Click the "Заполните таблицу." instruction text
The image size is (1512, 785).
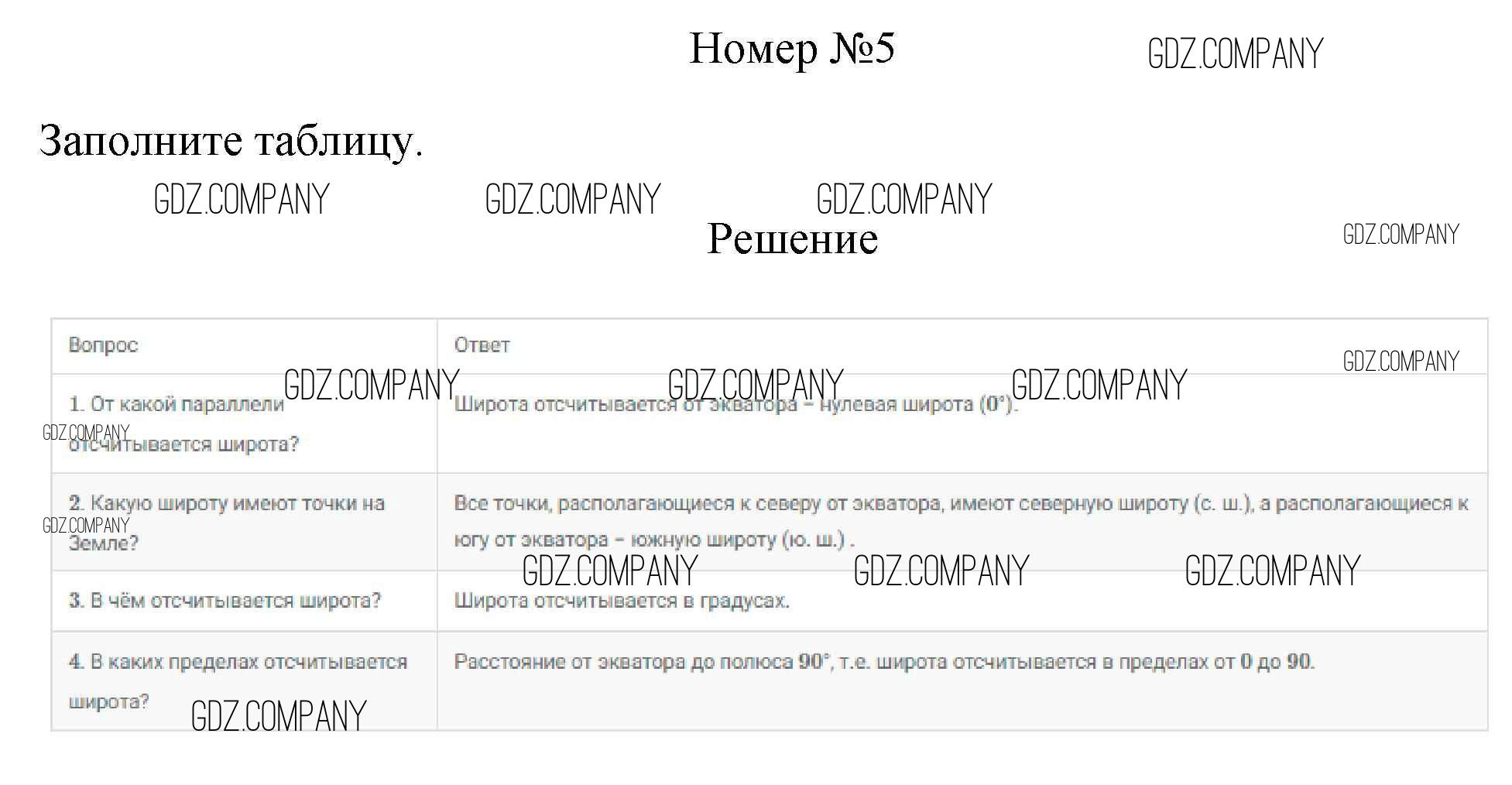click(x=231, y=141)
